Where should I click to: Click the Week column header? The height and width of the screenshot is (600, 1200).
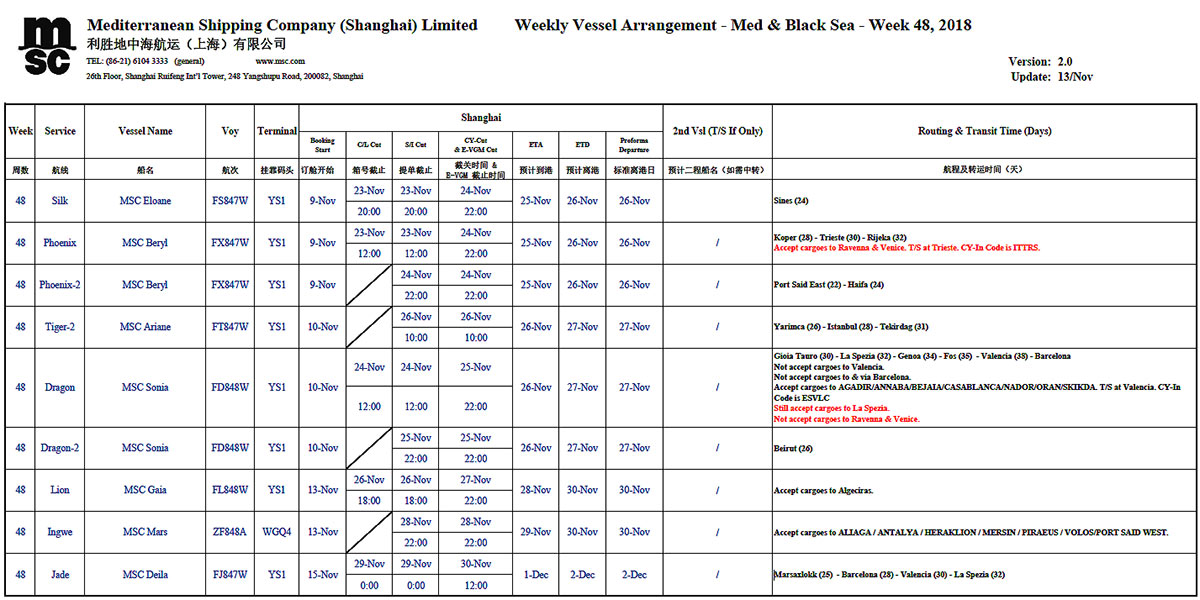coord(20,131)
